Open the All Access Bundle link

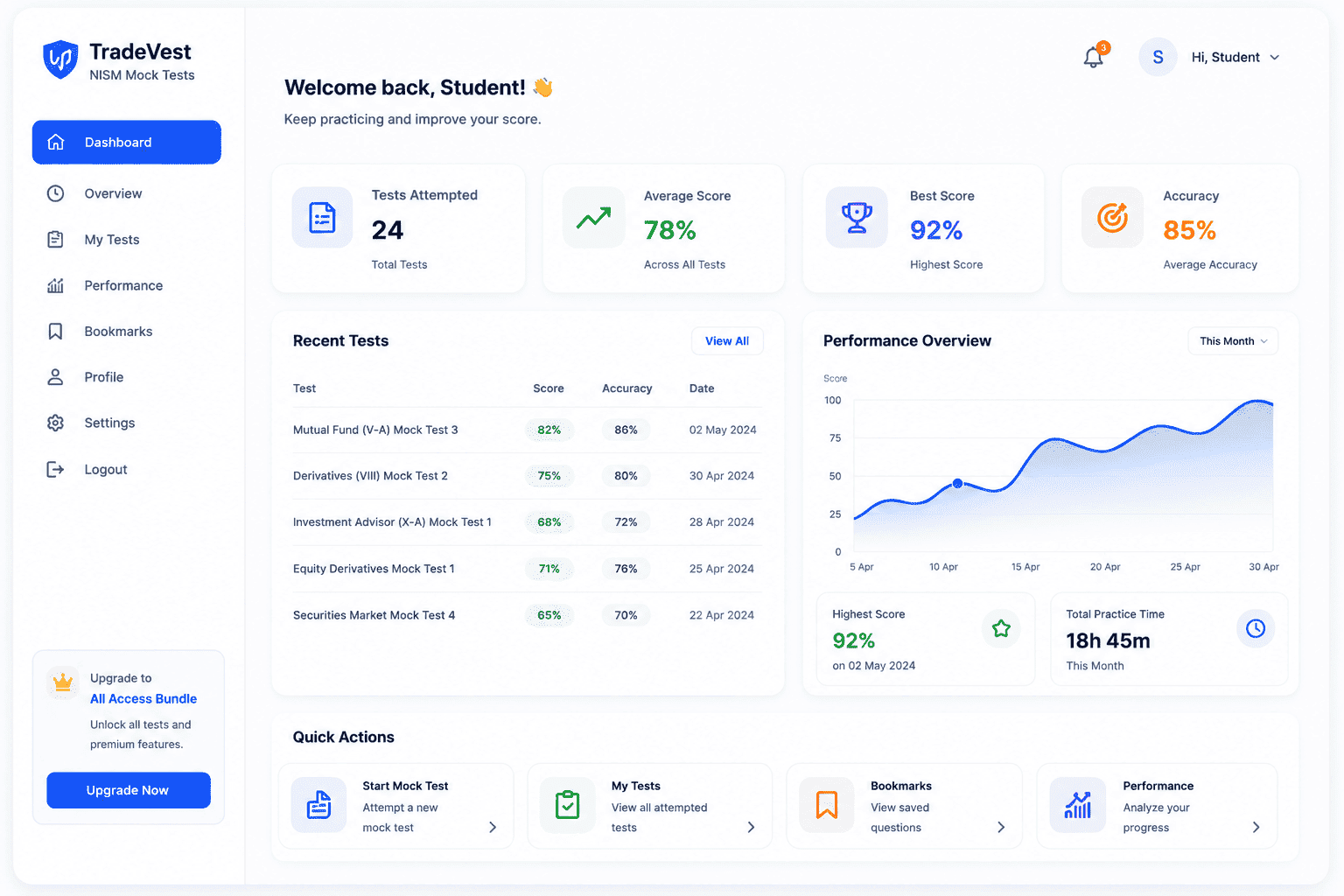pyautogui.click(x=143, y=698)
